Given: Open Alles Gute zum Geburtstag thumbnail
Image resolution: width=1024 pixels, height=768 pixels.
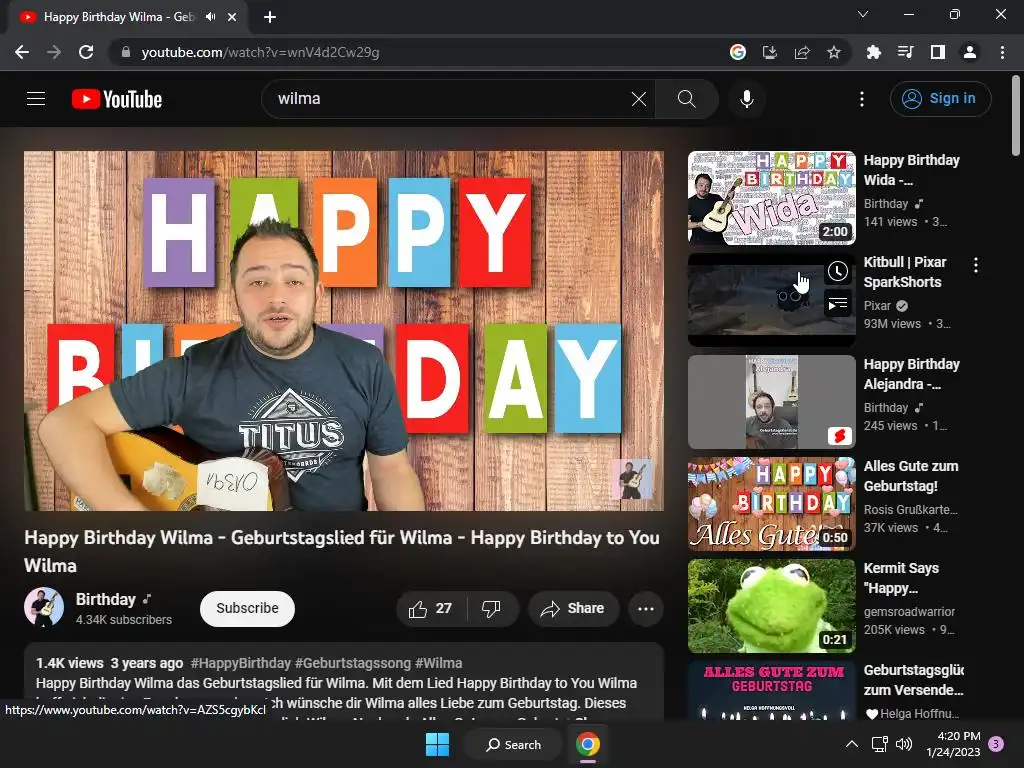Looking at the screenshot, I should point(771,504).
